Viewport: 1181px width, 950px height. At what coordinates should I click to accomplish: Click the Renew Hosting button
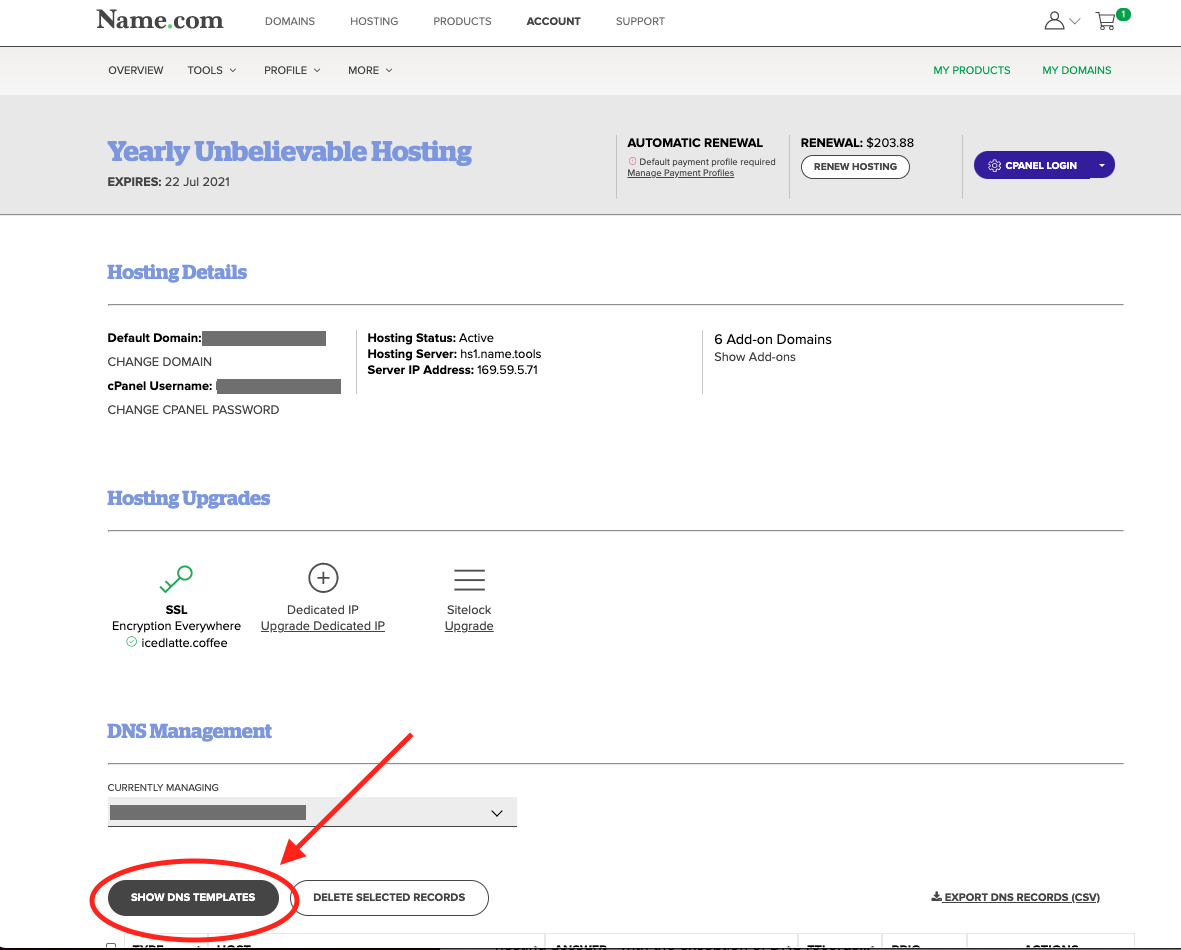(856, 166)
